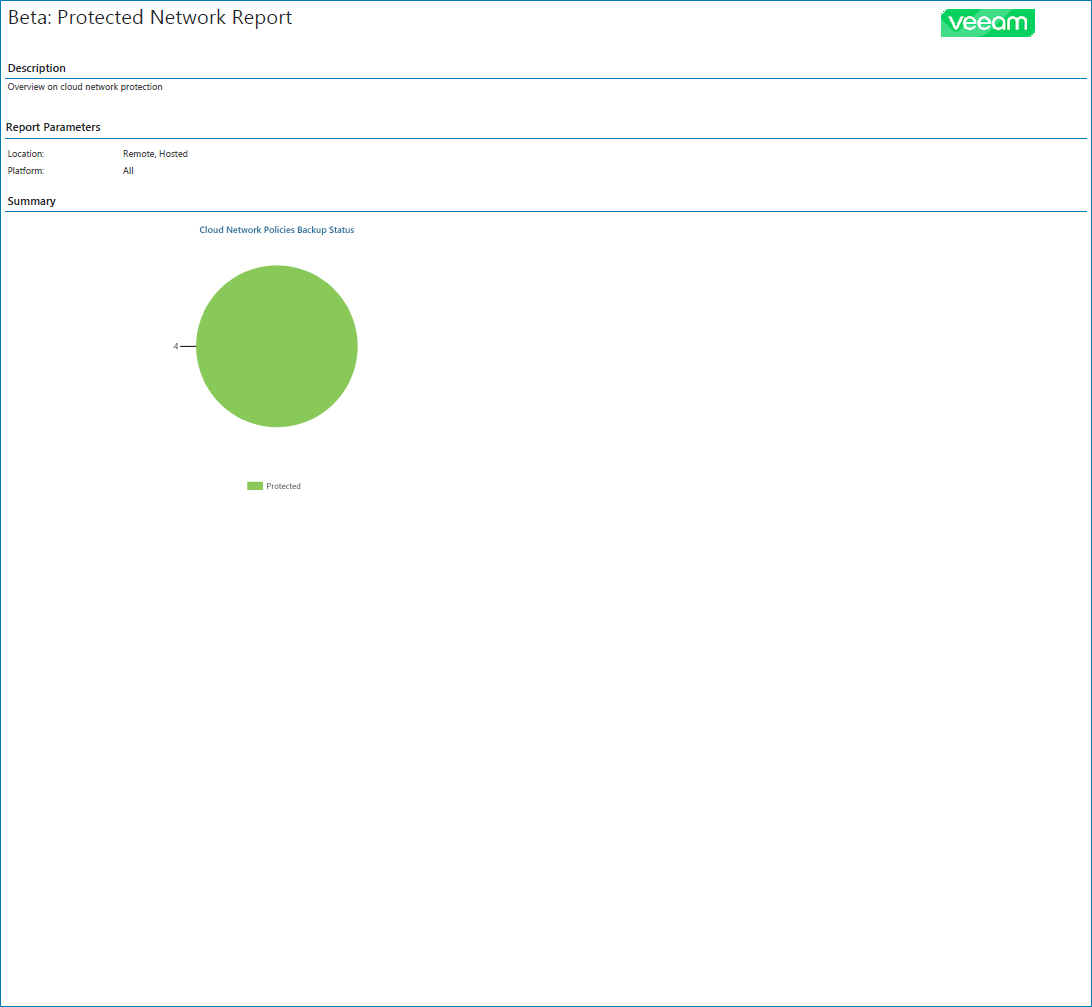This screenshot has width=1092, height=1007.
Task: Select the Summary section heading
Action: click(x=31, y=201)
